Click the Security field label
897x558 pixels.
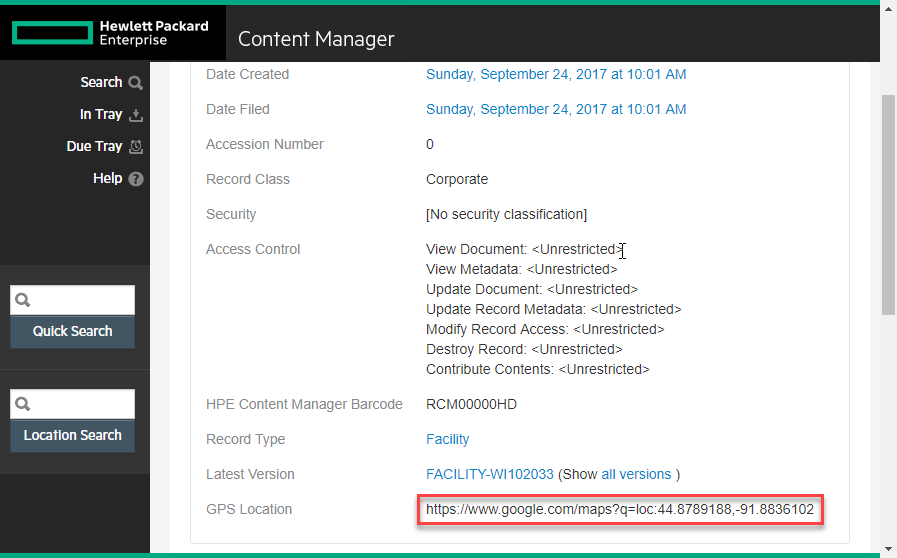[231, 215]
